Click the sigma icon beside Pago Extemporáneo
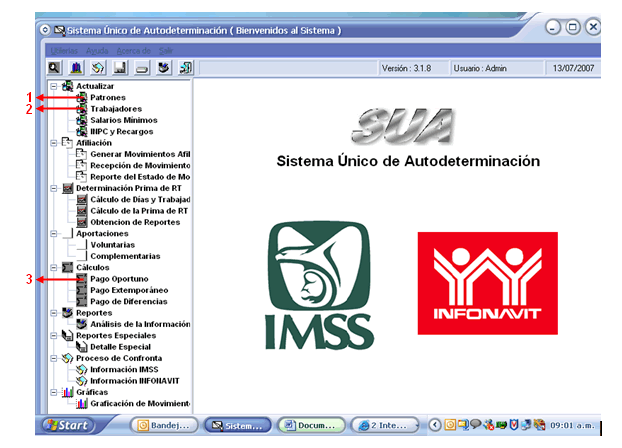 (x=82, y=290)
